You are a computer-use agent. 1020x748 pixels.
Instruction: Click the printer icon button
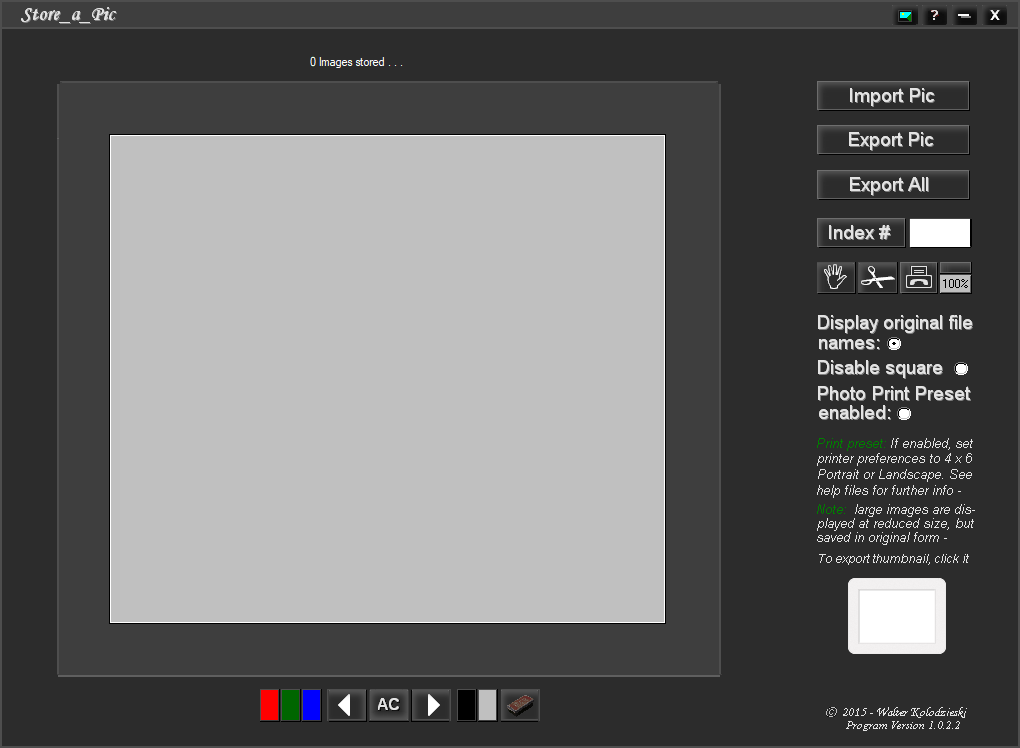[x=918, y=278]
